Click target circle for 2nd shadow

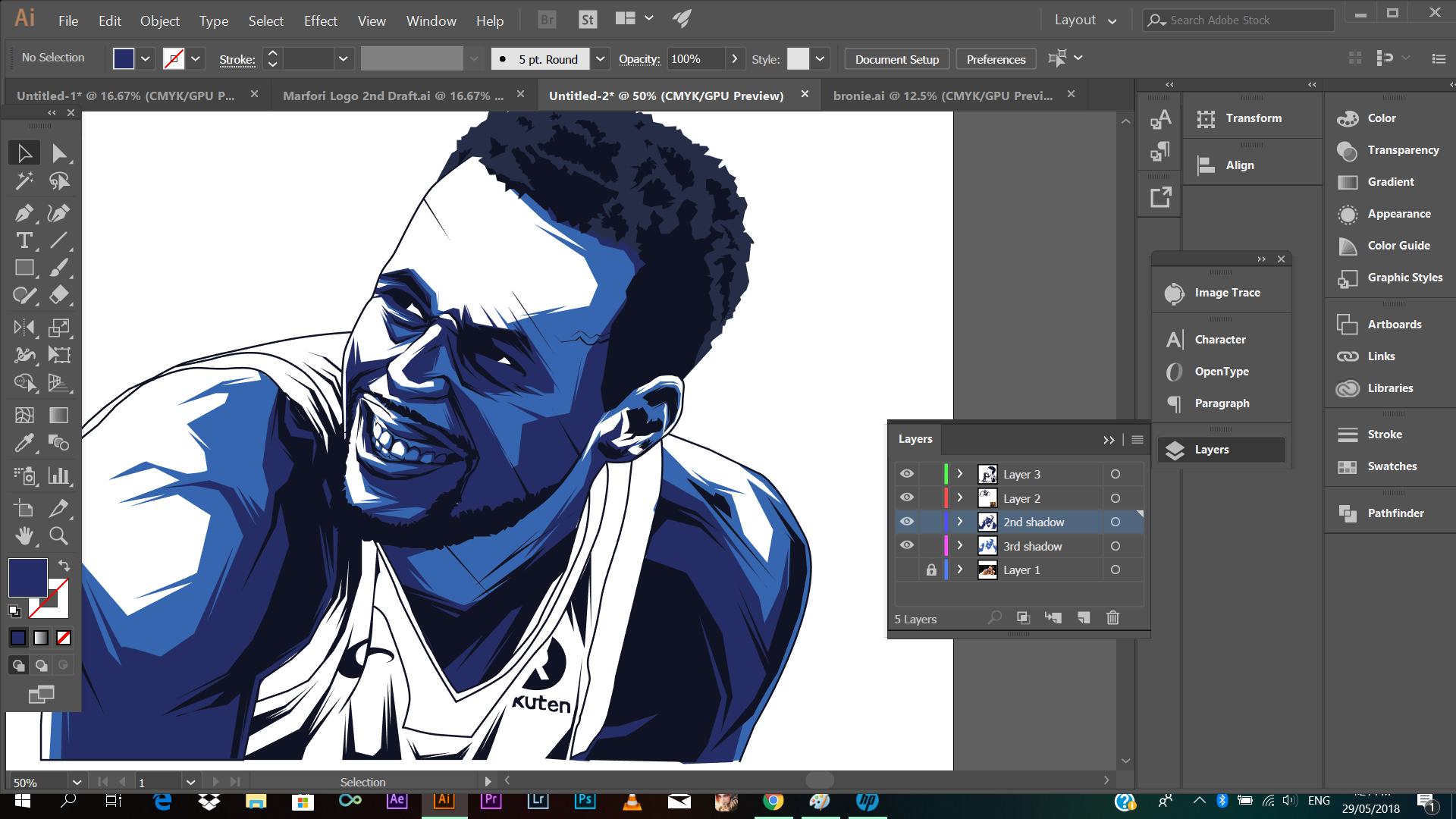(x=1116, y=522)
